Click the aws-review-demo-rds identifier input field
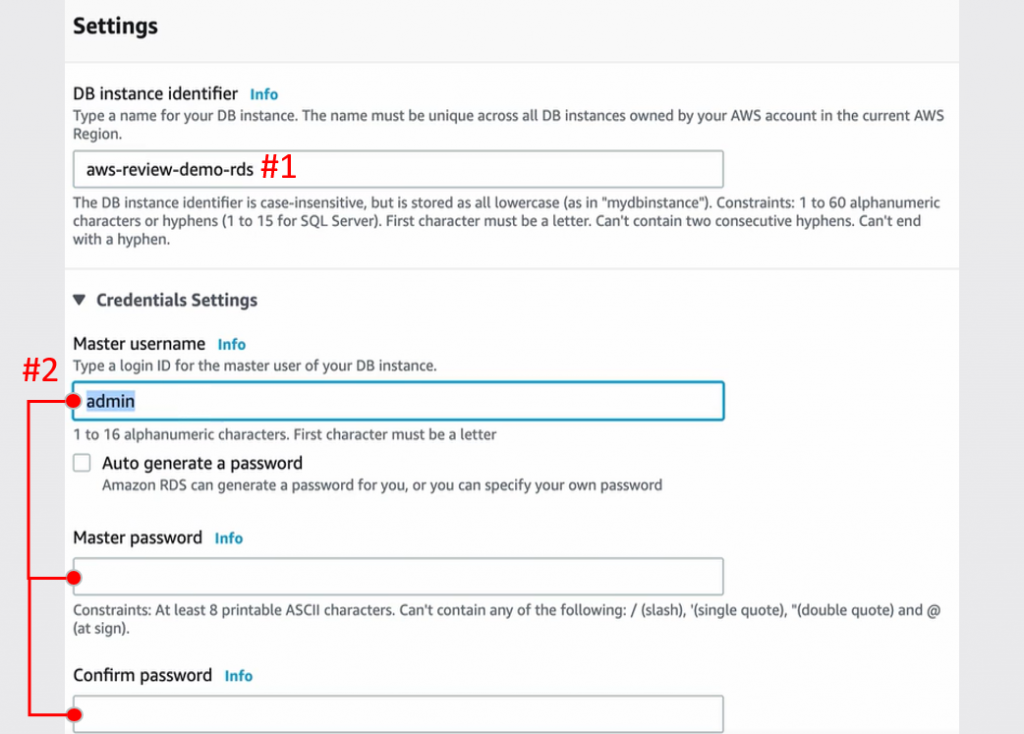The height and width of the screenshot is (734, 1024). tap(398, 169)
